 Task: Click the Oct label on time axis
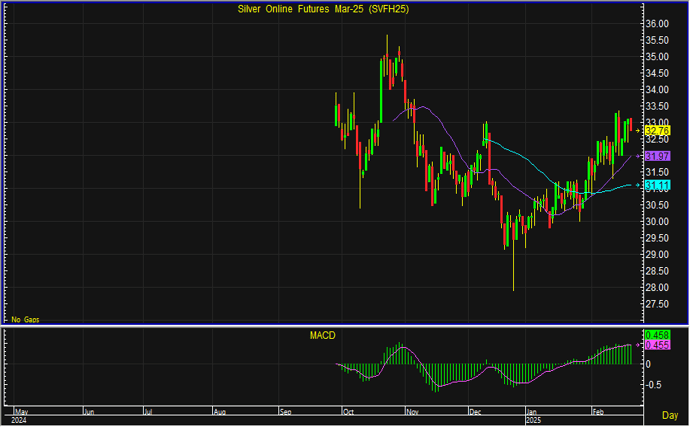coord(348,410)
